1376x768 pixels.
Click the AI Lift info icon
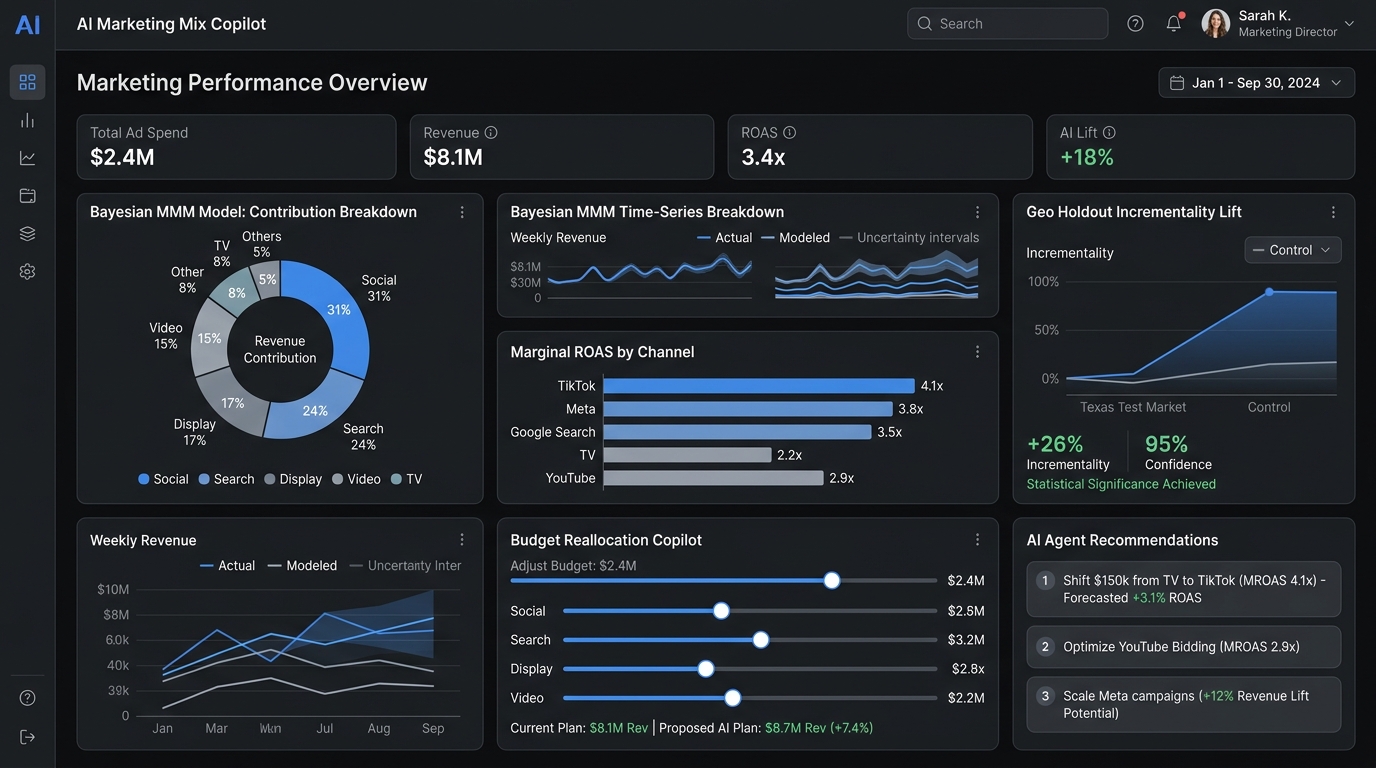(x=1109, y=132)
